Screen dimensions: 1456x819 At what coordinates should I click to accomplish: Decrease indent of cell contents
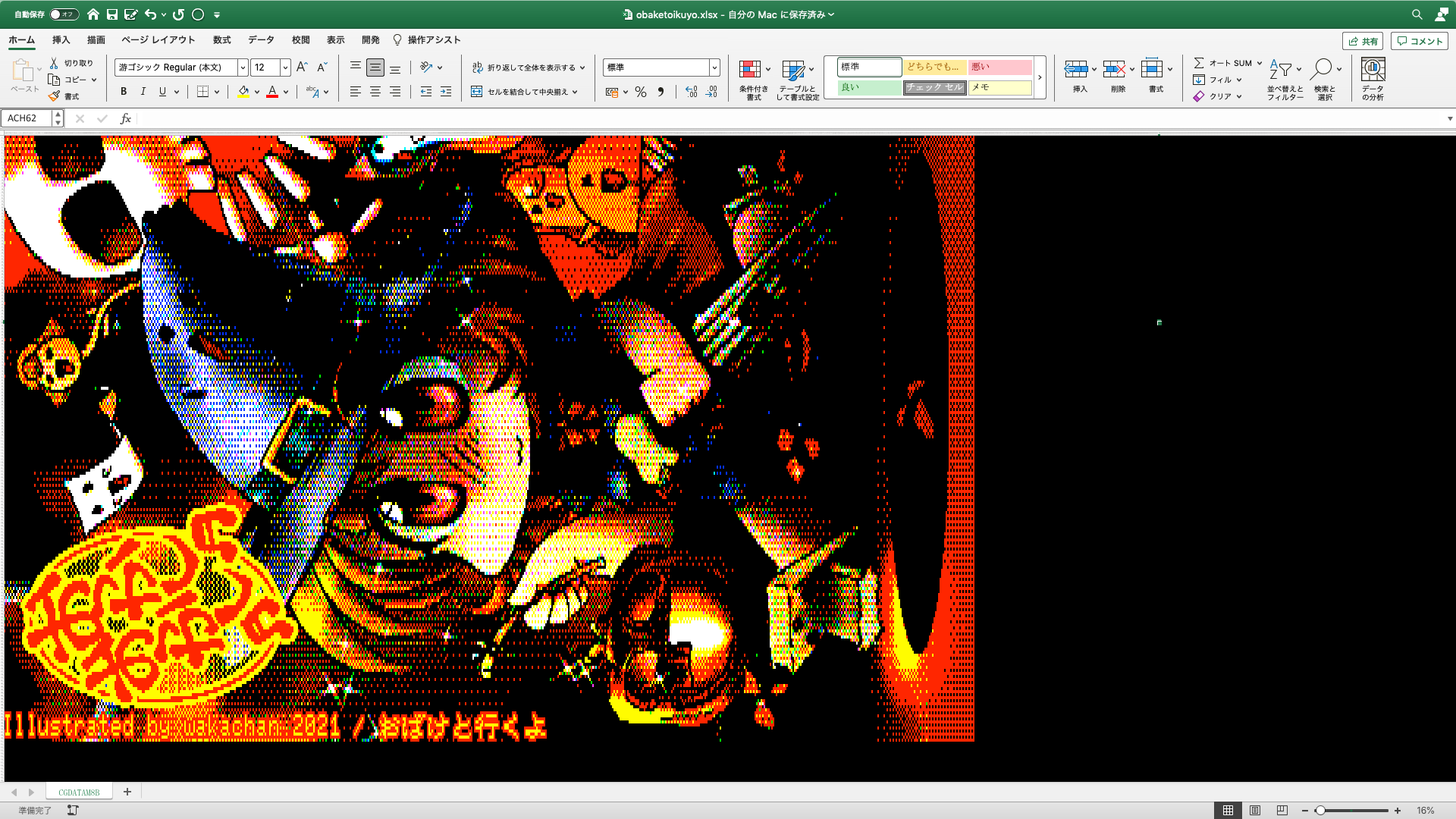coord(426,92)
